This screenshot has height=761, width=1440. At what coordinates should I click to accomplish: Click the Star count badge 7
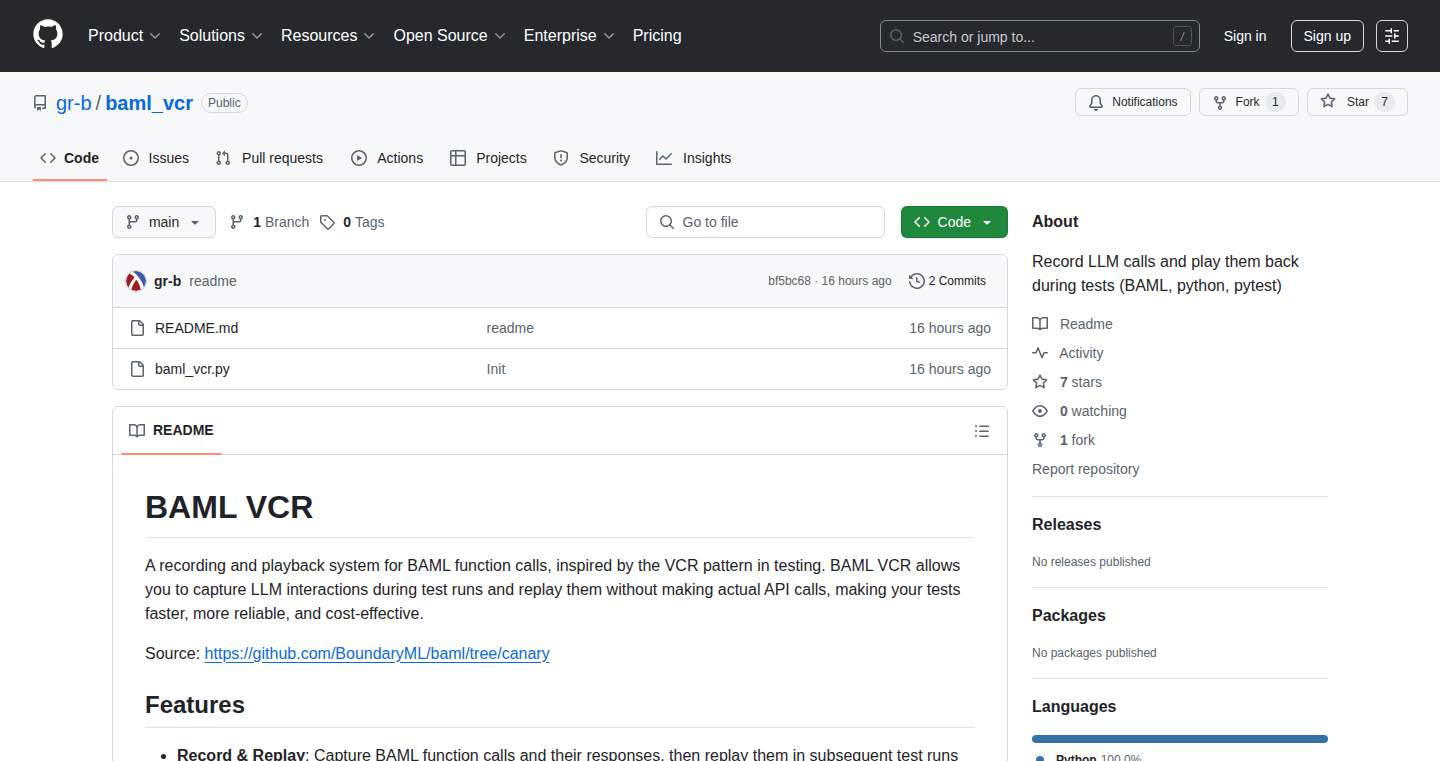click(x=1384, y=102)
